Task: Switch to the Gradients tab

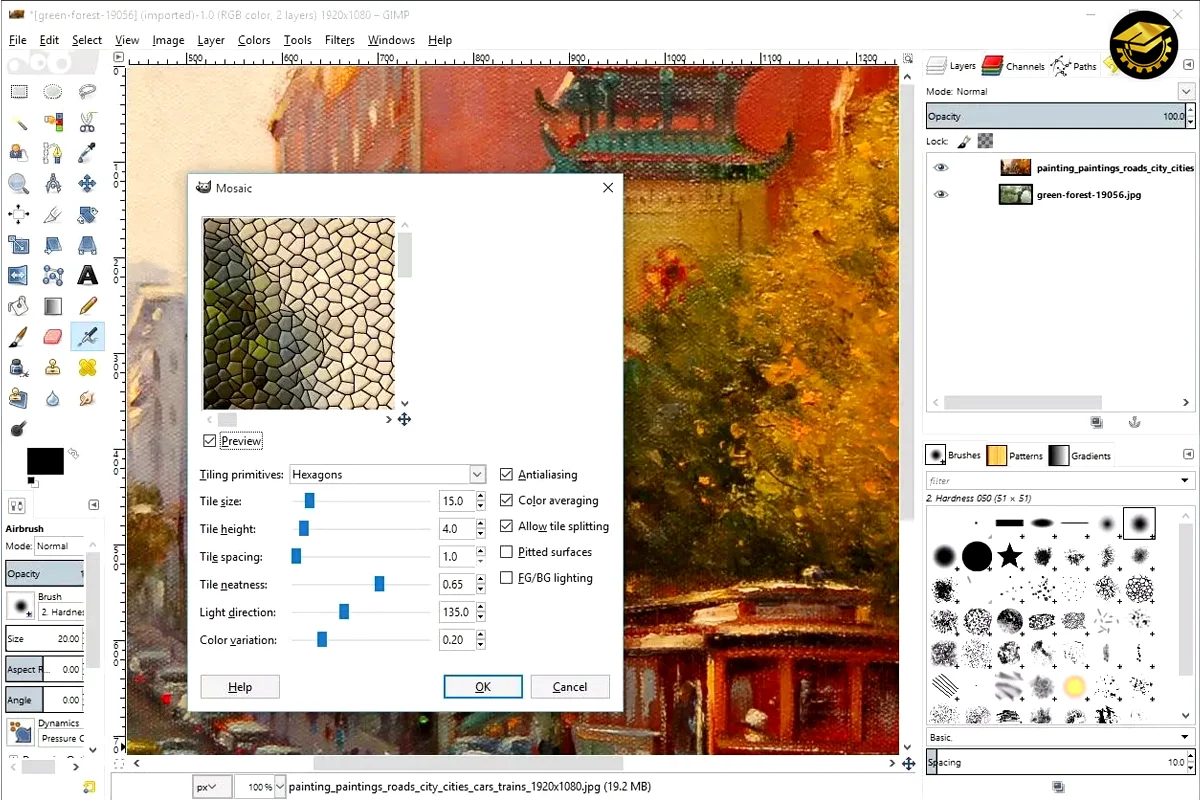Action: pyautogui.click(x=1080, y=456)
